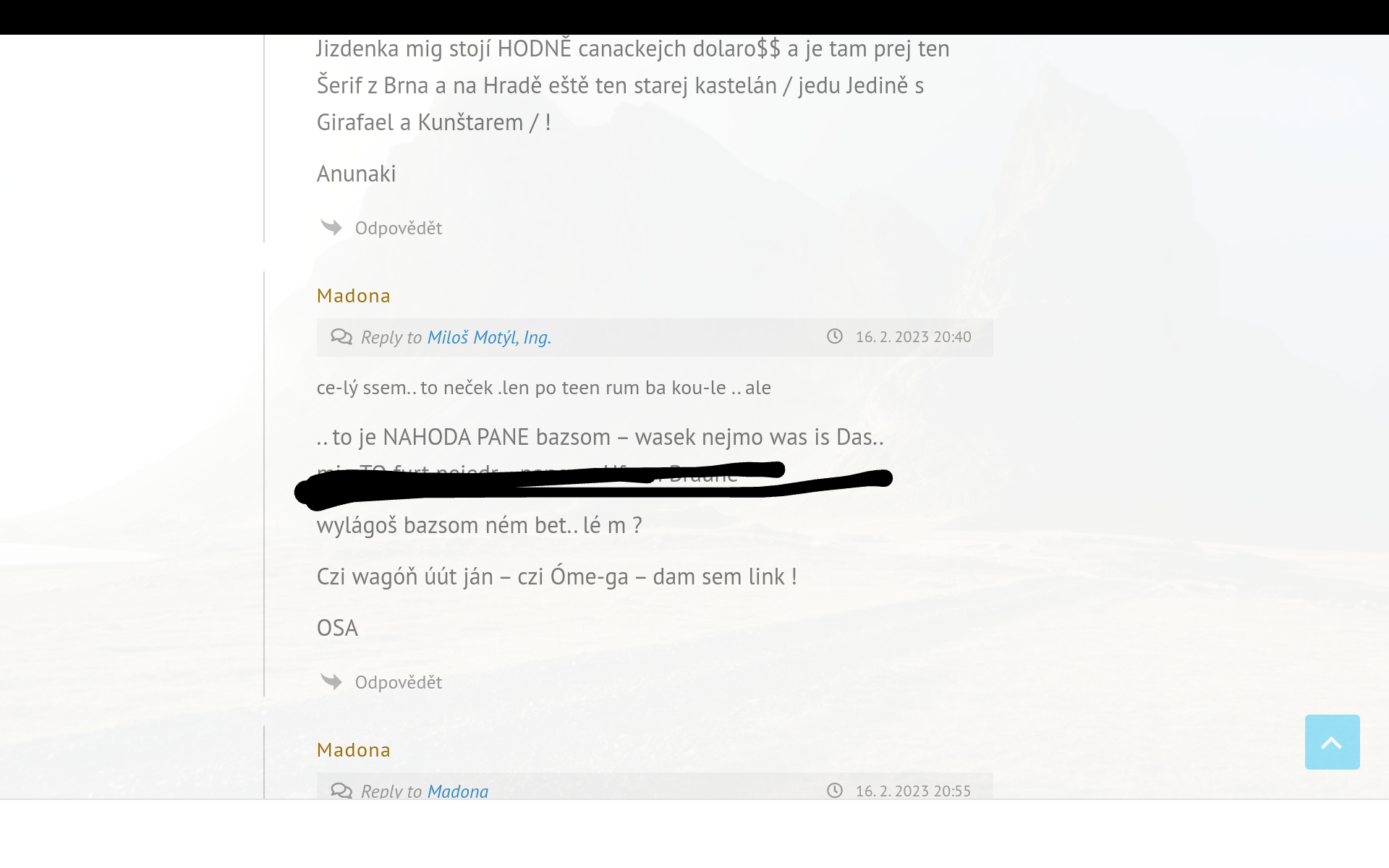1389x868 pixels.
Task: Open the Madona reply-to link
Action: click(458, 791)
